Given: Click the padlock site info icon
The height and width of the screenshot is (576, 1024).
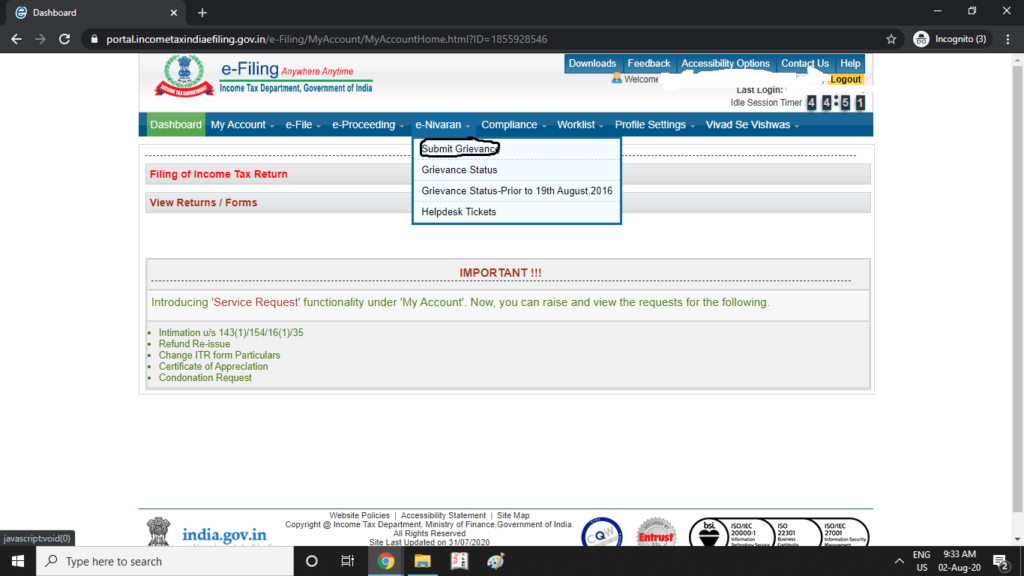Looking at the screenshot, I should 94,39.
